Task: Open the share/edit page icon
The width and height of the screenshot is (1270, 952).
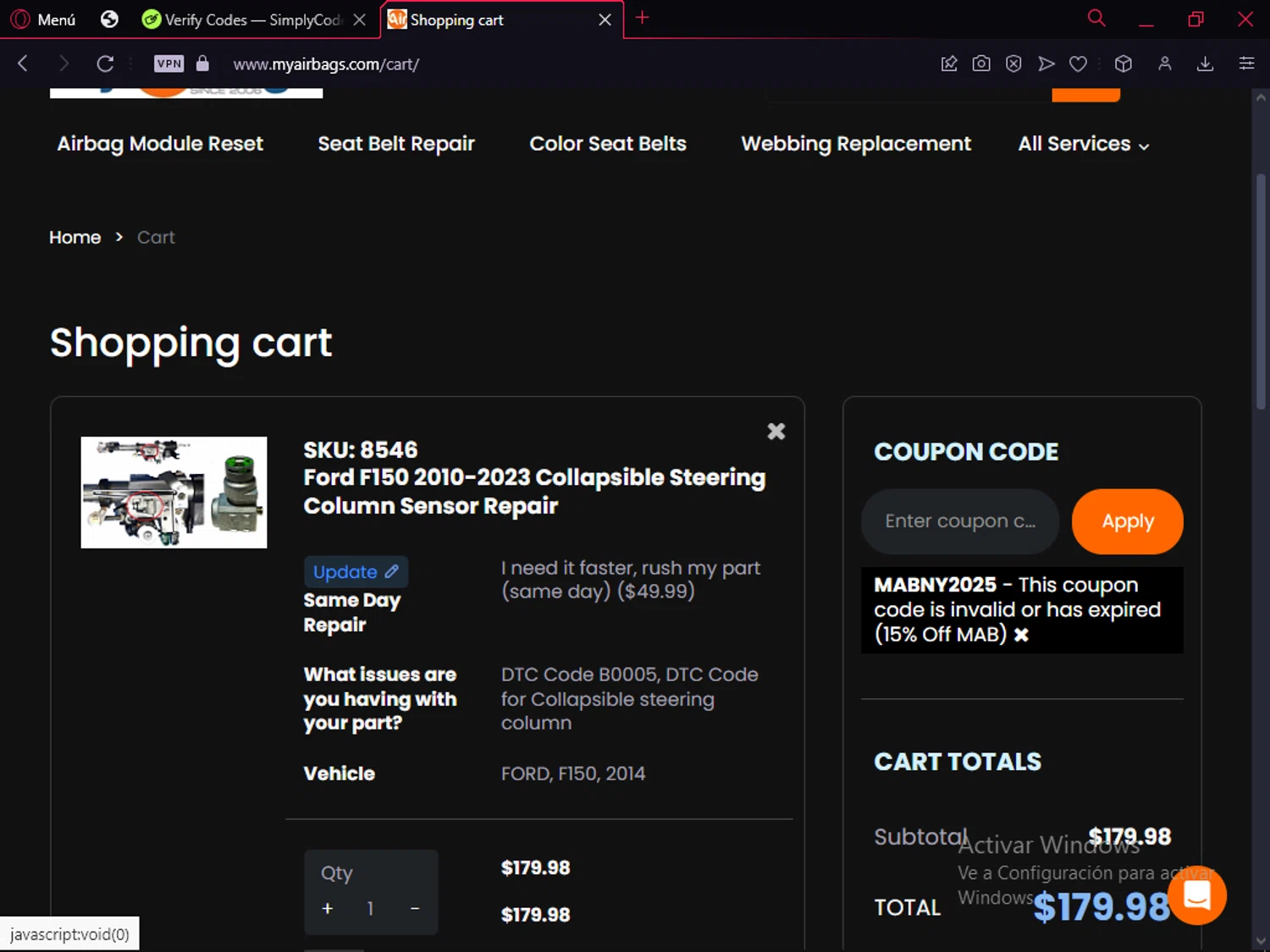Action: [x=949, y=63]
